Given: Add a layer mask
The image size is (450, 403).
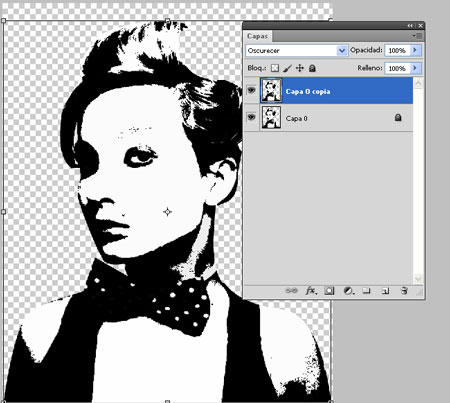Looking at the screenshot, I should (329, 291).
